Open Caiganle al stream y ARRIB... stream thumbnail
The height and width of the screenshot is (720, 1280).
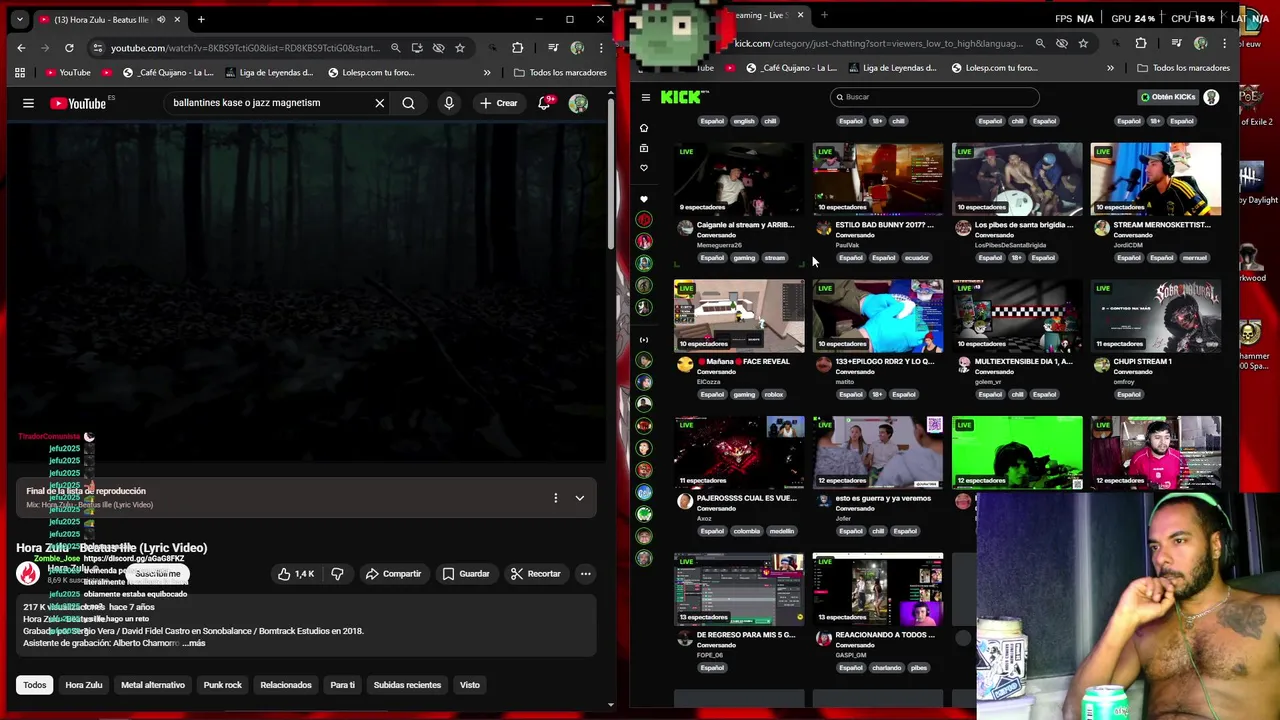pyautogui.click(x=739, y=179)
